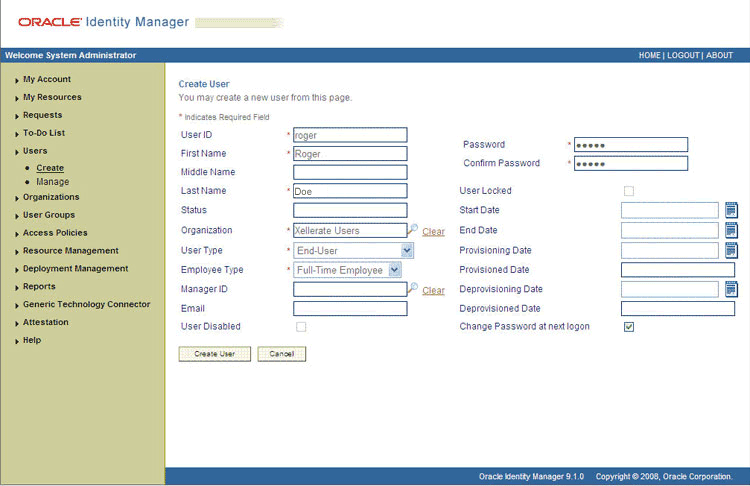Image resolution: width=750 pixels, height=486 pixels.
Task: Focus the First Name field
Action: (350, 154)
